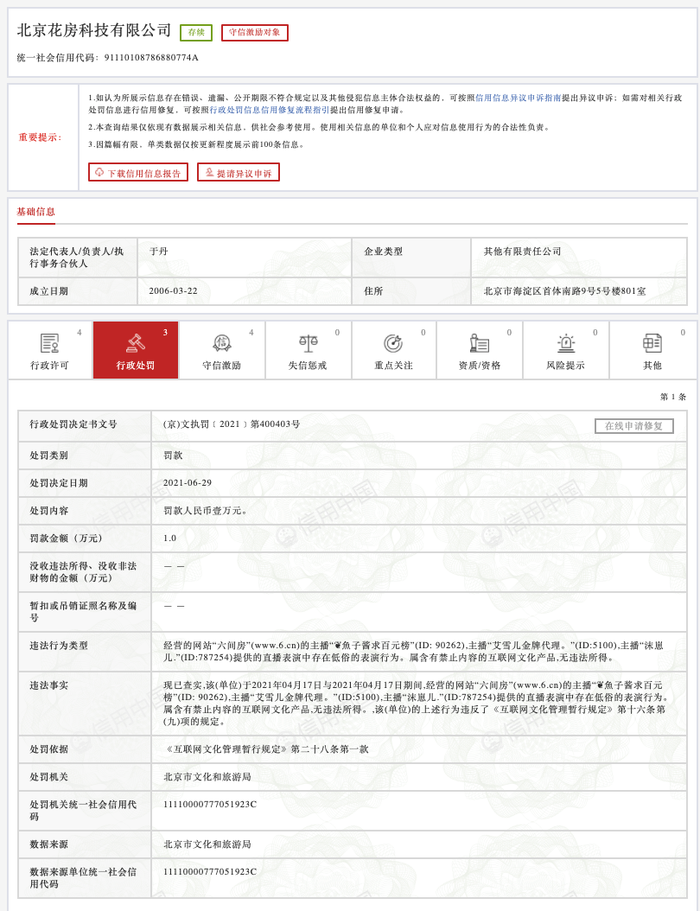Select credit code 91110108786880774A
The image size is (700, 911).
[151, 58]
